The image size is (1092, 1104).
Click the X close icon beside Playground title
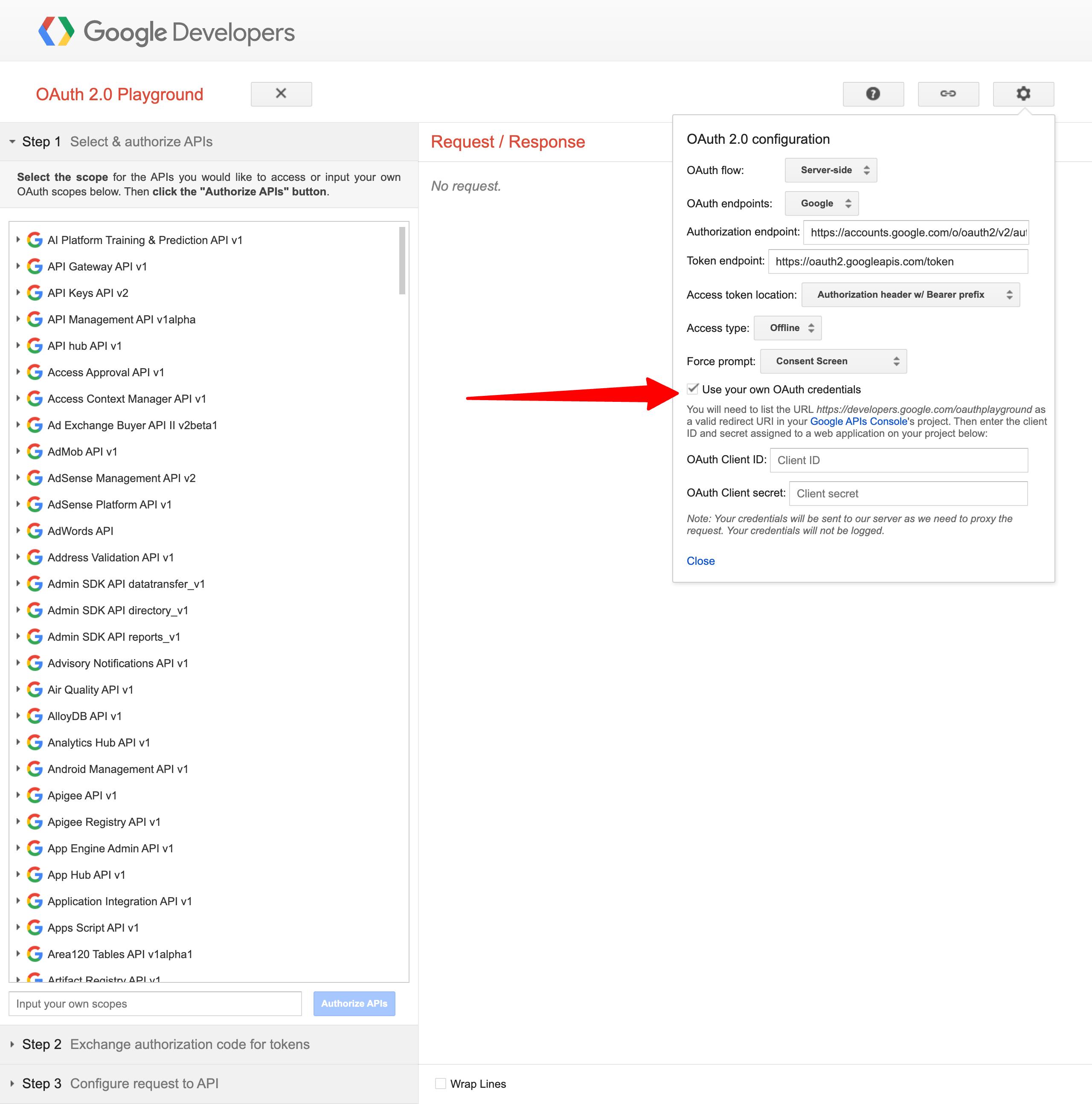pyautogui.click(x=281, y=94)
